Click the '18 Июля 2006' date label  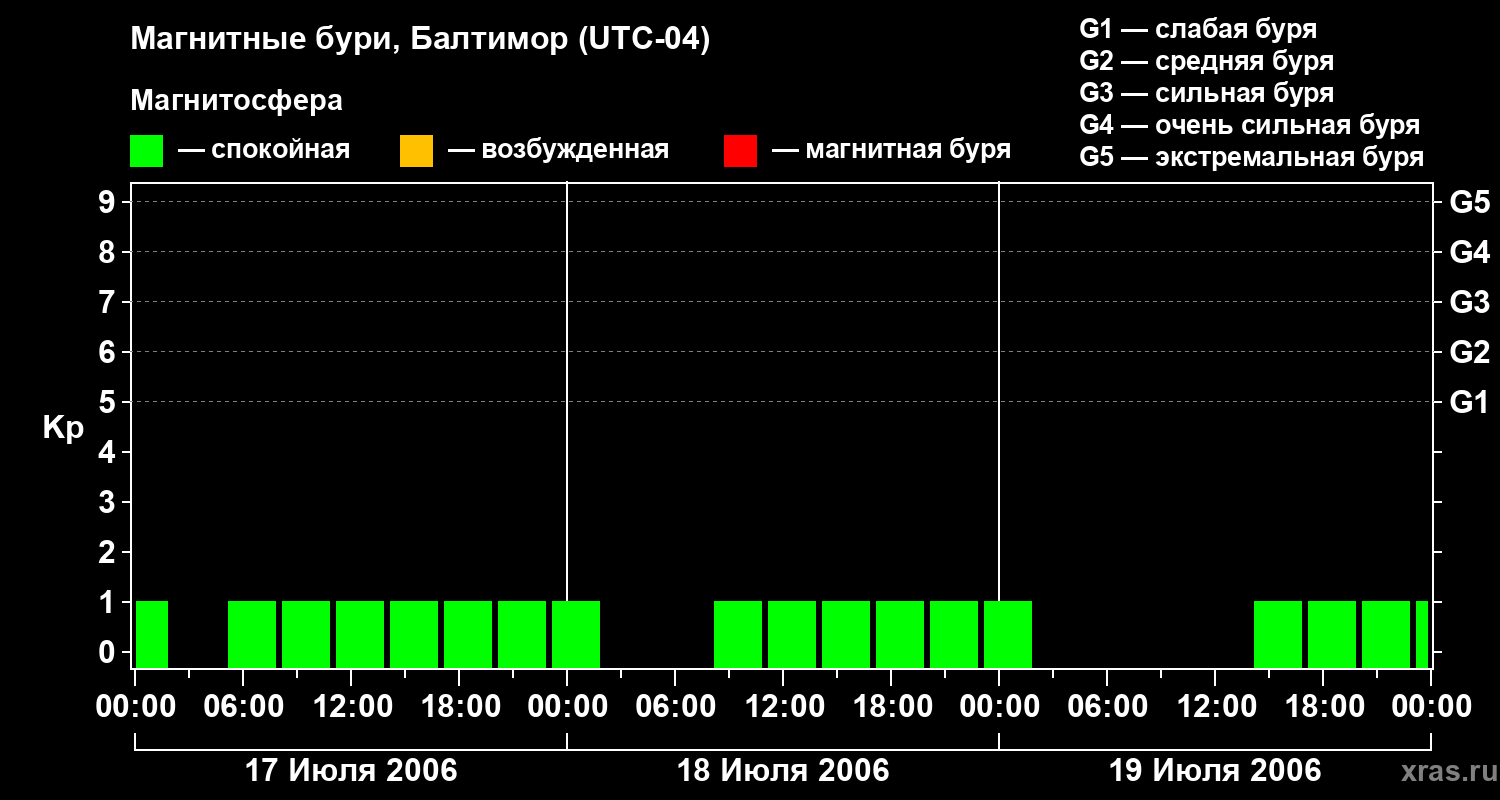pos(783,771)
